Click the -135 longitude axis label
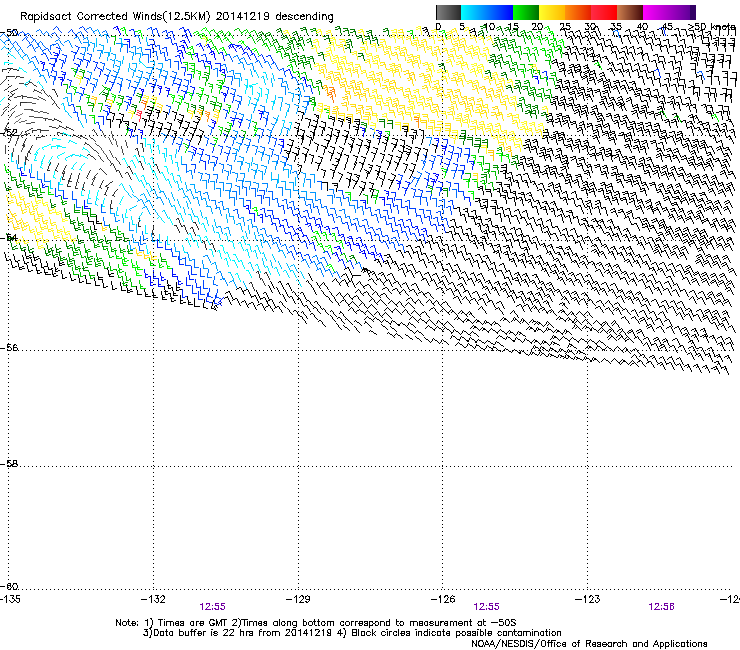The height and width of the screenshot is (650, 740). tap(10, 599)
